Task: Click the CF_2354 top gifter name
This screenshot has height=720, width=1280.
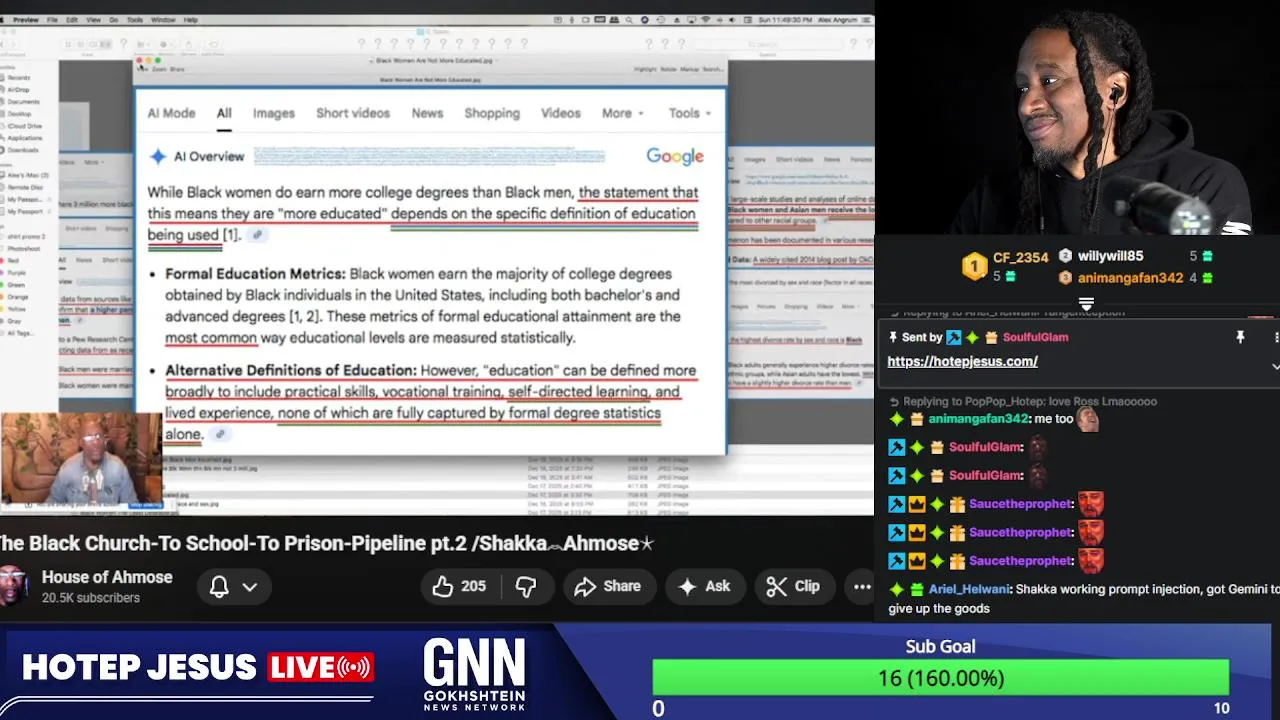Action: pyautogui.click(x=1020, y=257)
